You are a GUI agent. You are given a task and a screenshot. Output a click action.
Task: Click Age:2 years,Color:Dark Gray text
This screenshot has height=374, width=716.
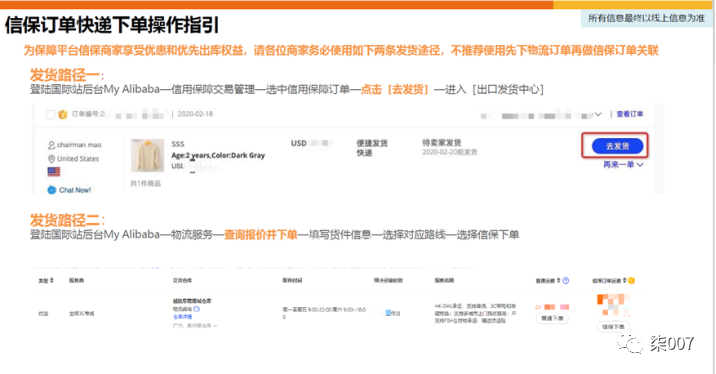pyautogui.click(x=218, y=155)
